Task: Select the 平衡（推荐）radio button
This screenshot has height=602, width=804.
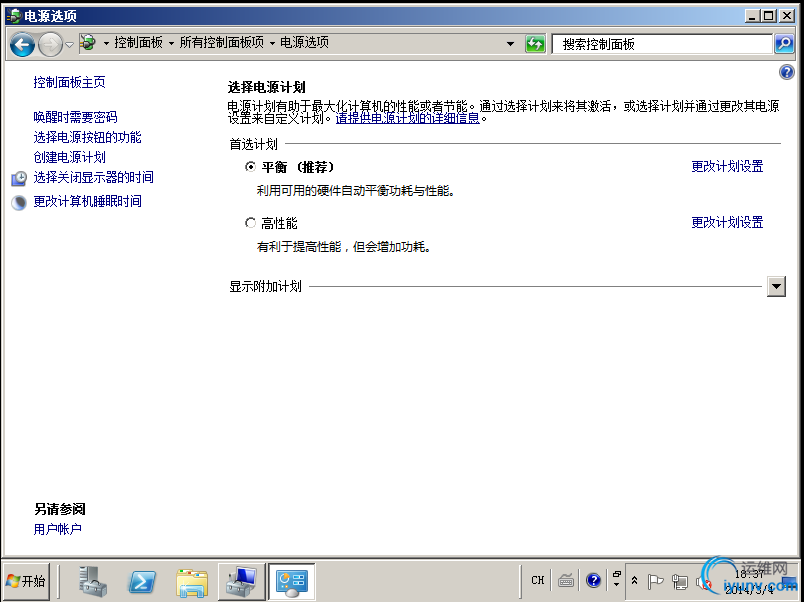Action: click(250, 167)
